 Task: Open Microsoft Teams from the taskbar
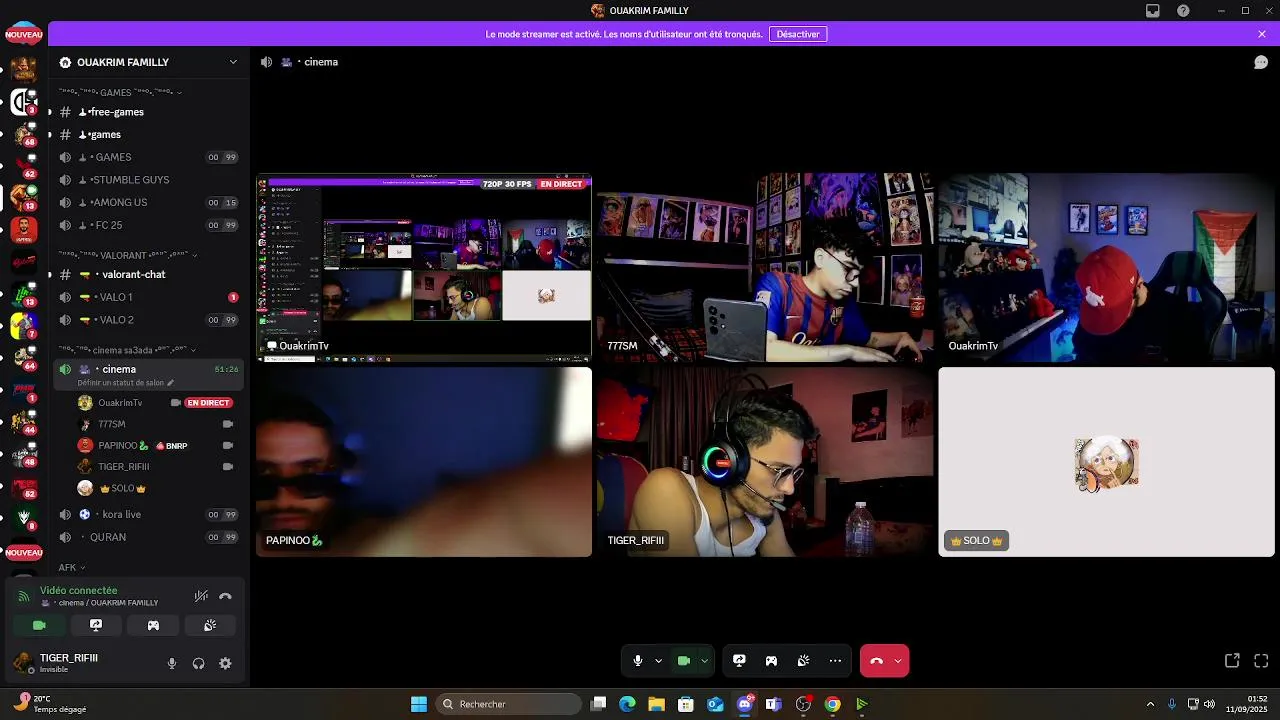click(x=773, y=704)
